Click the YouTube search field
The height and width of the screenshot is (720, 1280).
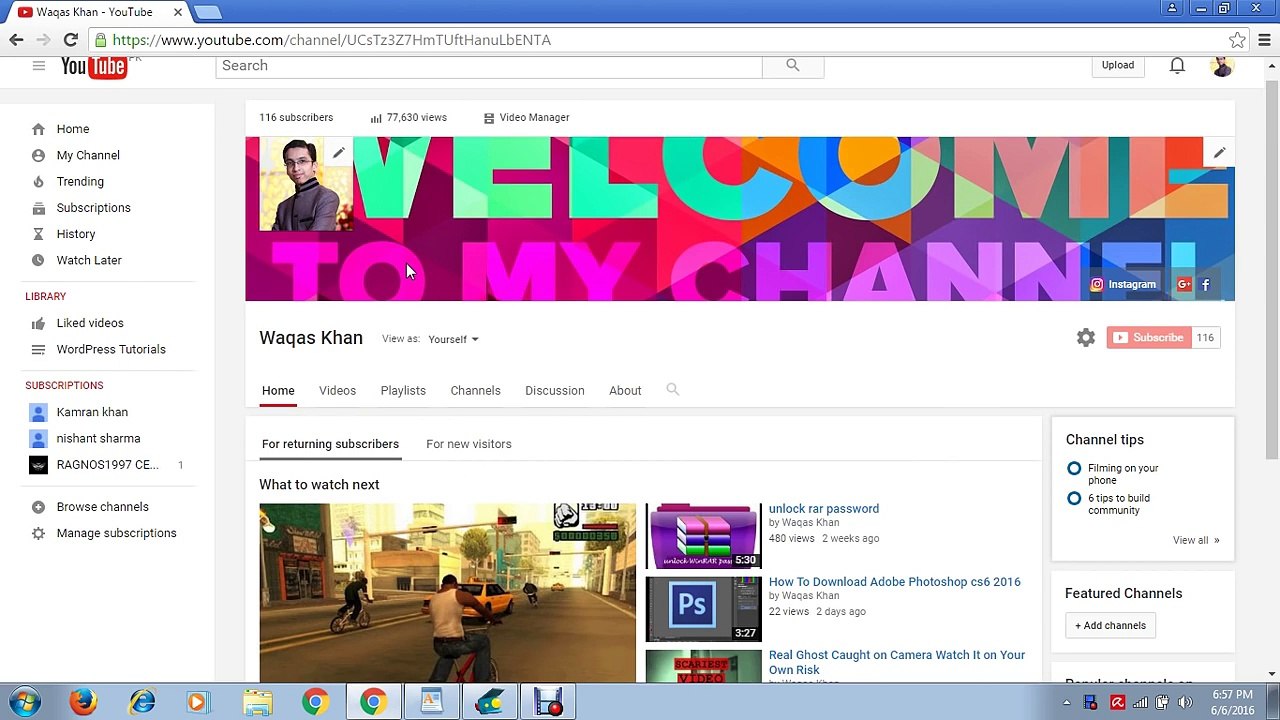click(489, 66)
